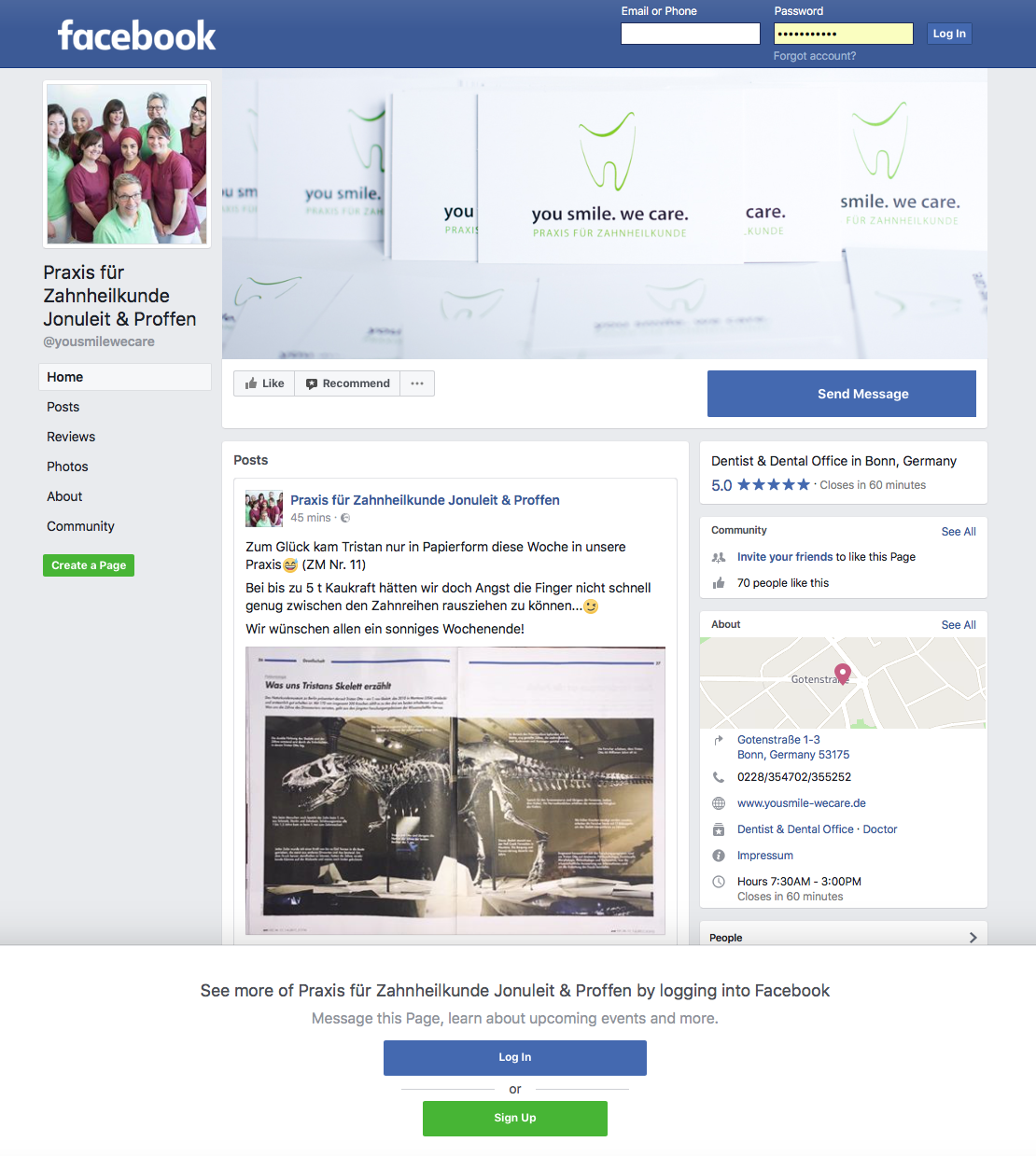Expand the People section chevron
The height and width of the screenshot is (1156, 1036).
coord(973,937)
